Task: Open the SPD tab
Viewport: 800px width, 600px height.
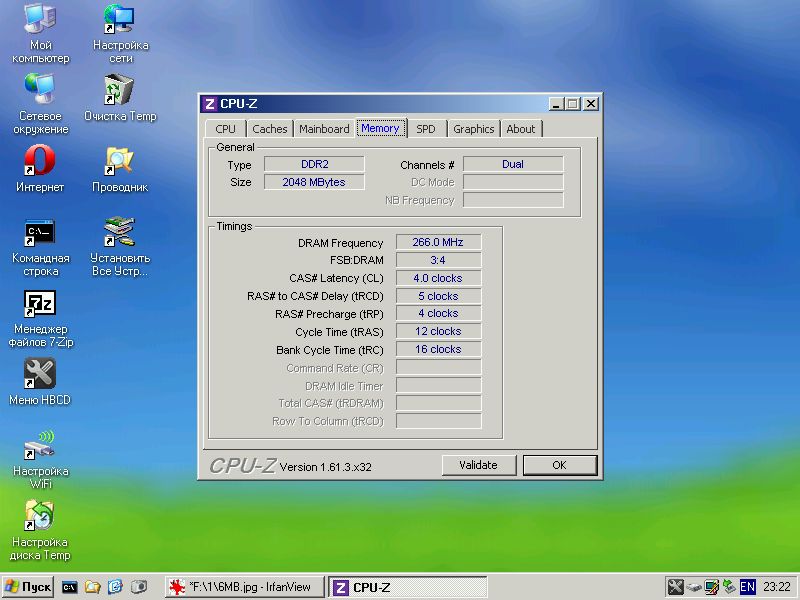Action: (426, 129)
